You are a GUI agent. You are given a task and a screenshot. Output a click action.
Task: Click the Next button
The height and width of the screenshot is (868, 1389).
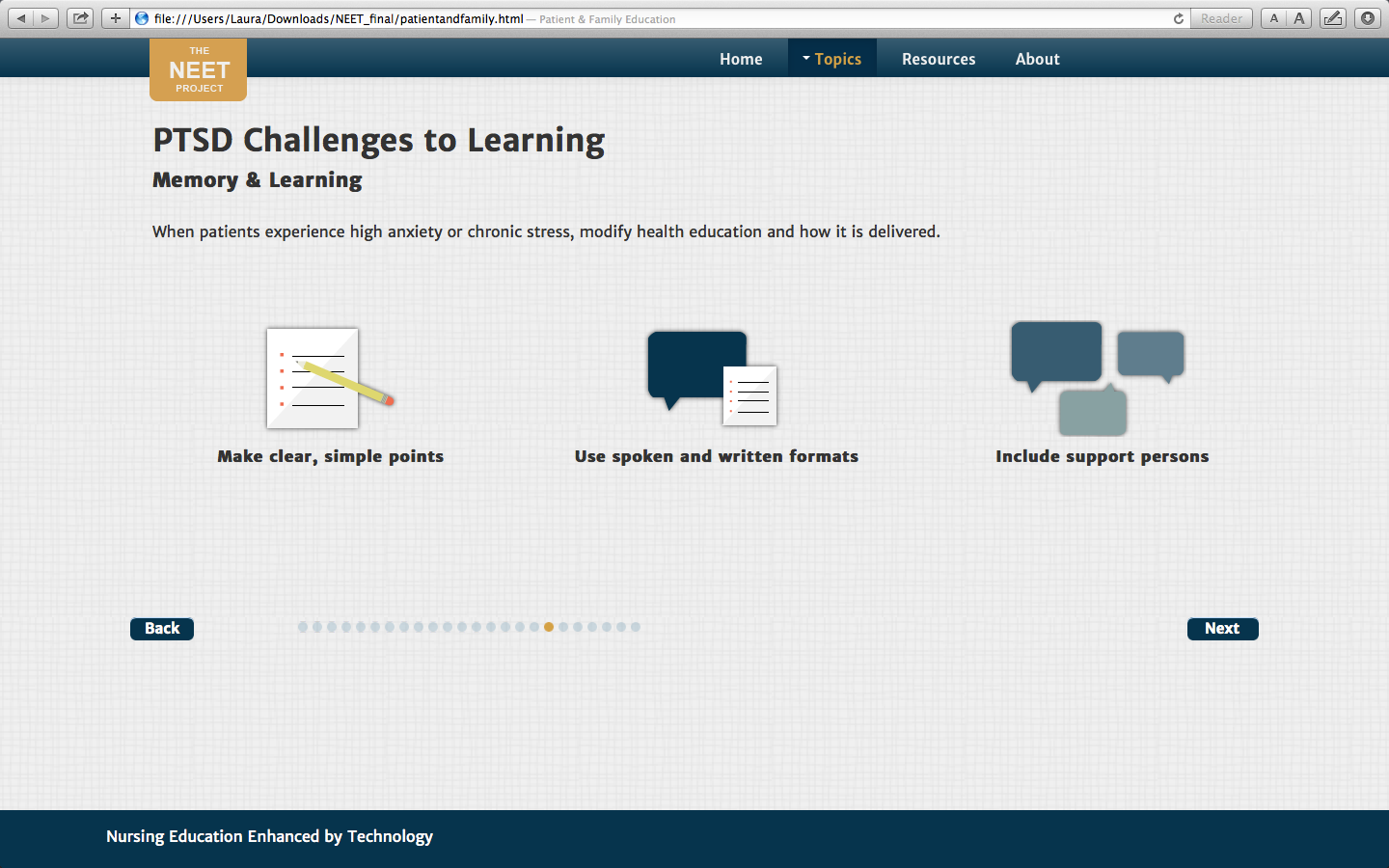(1222, 629)
